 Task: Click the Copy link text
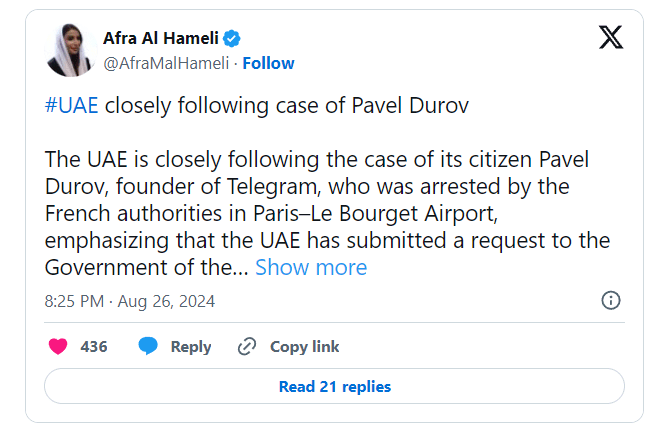[x=304, y=347]
